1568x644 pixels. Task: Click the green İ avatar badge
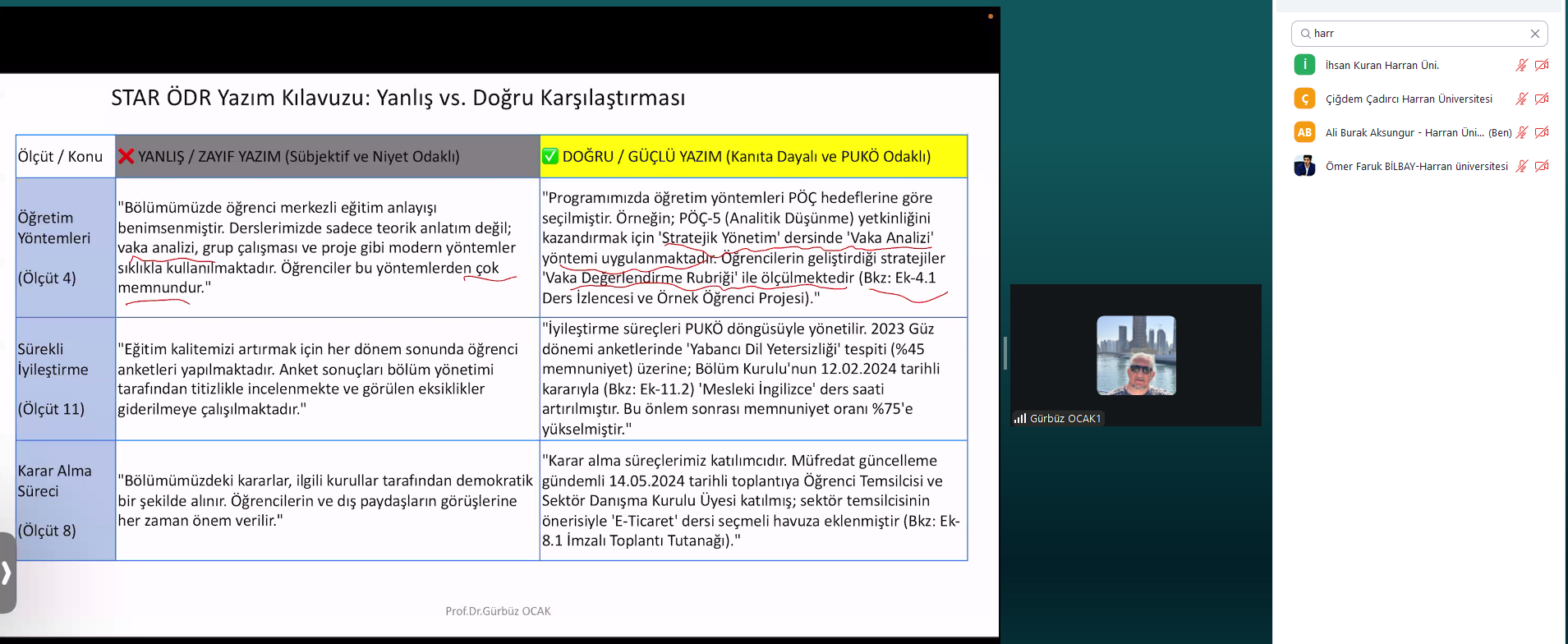[1304, 65]
